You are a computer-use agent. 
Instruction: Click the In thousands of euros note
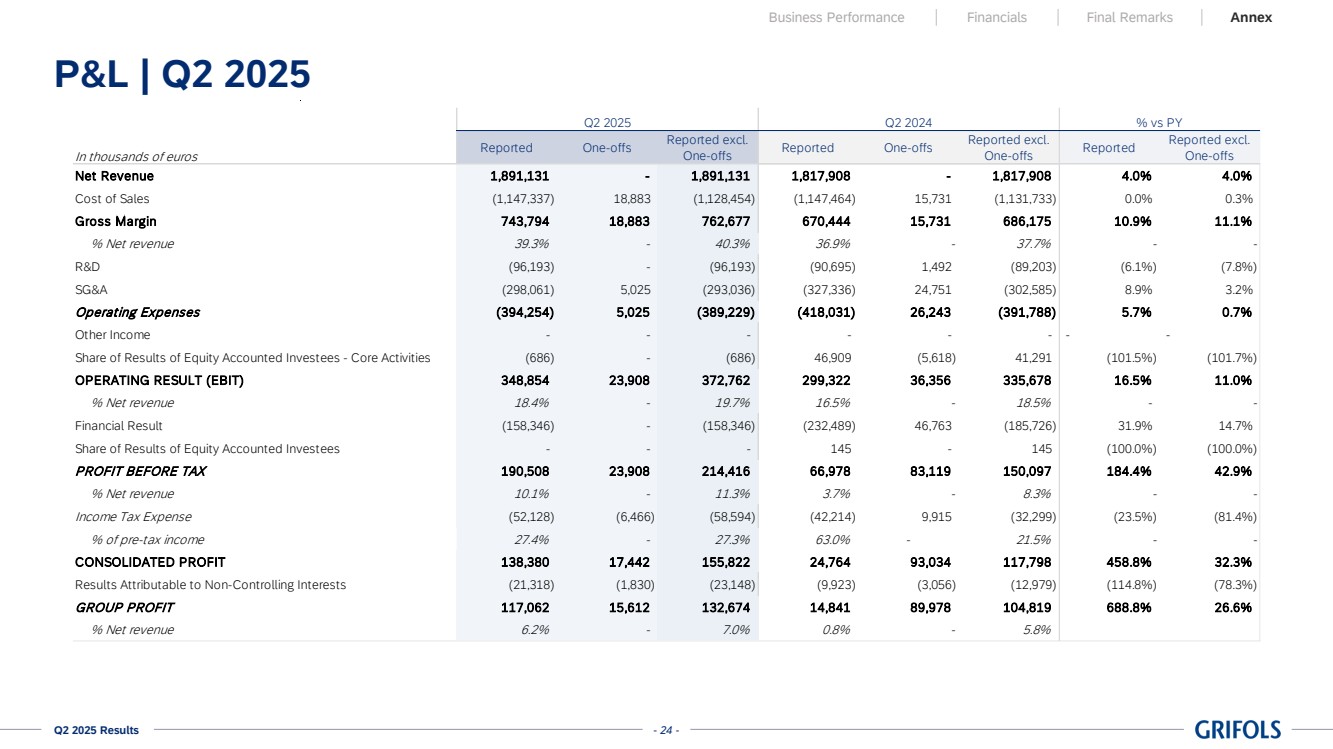(x=136, y=157)
